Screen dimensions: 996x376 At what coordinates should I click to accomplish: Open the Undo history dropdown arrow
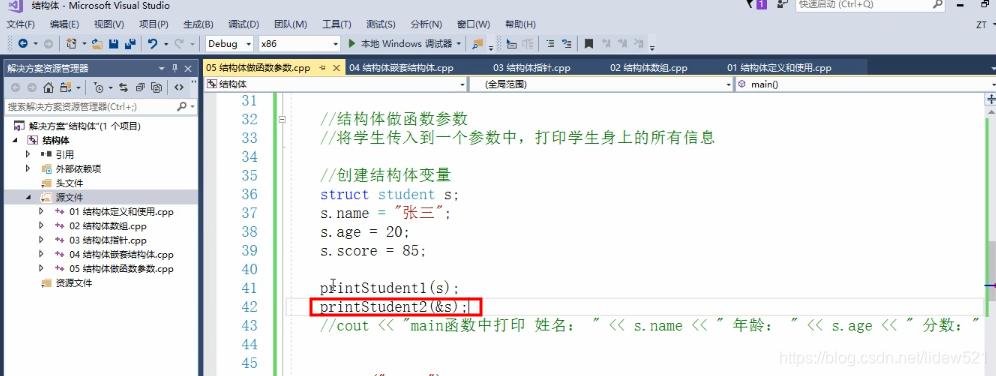[166, 44]
